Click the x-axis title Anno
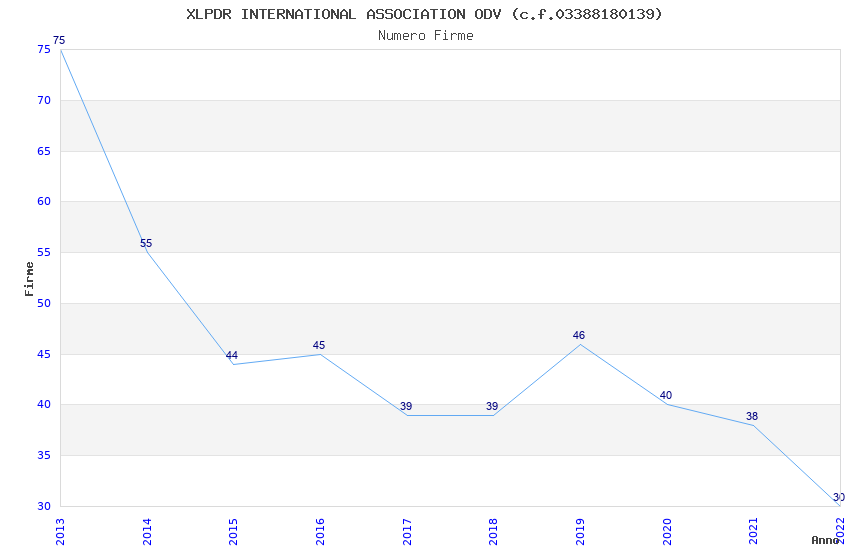The width and height of the screenshot is (850, 550). coord(825,540)
